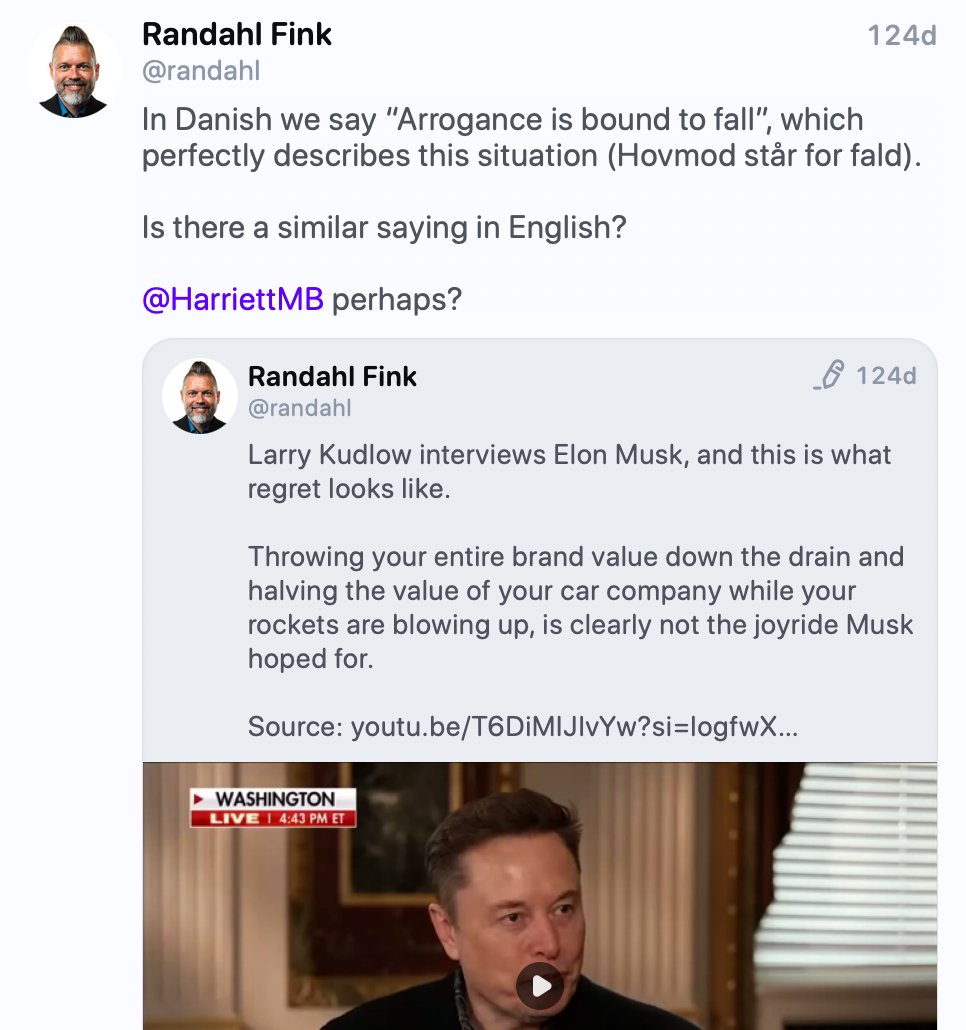Screen dimensions: 966x1030
Task: Click the @randahl handle under the main post name
Action: pos(201,71)
